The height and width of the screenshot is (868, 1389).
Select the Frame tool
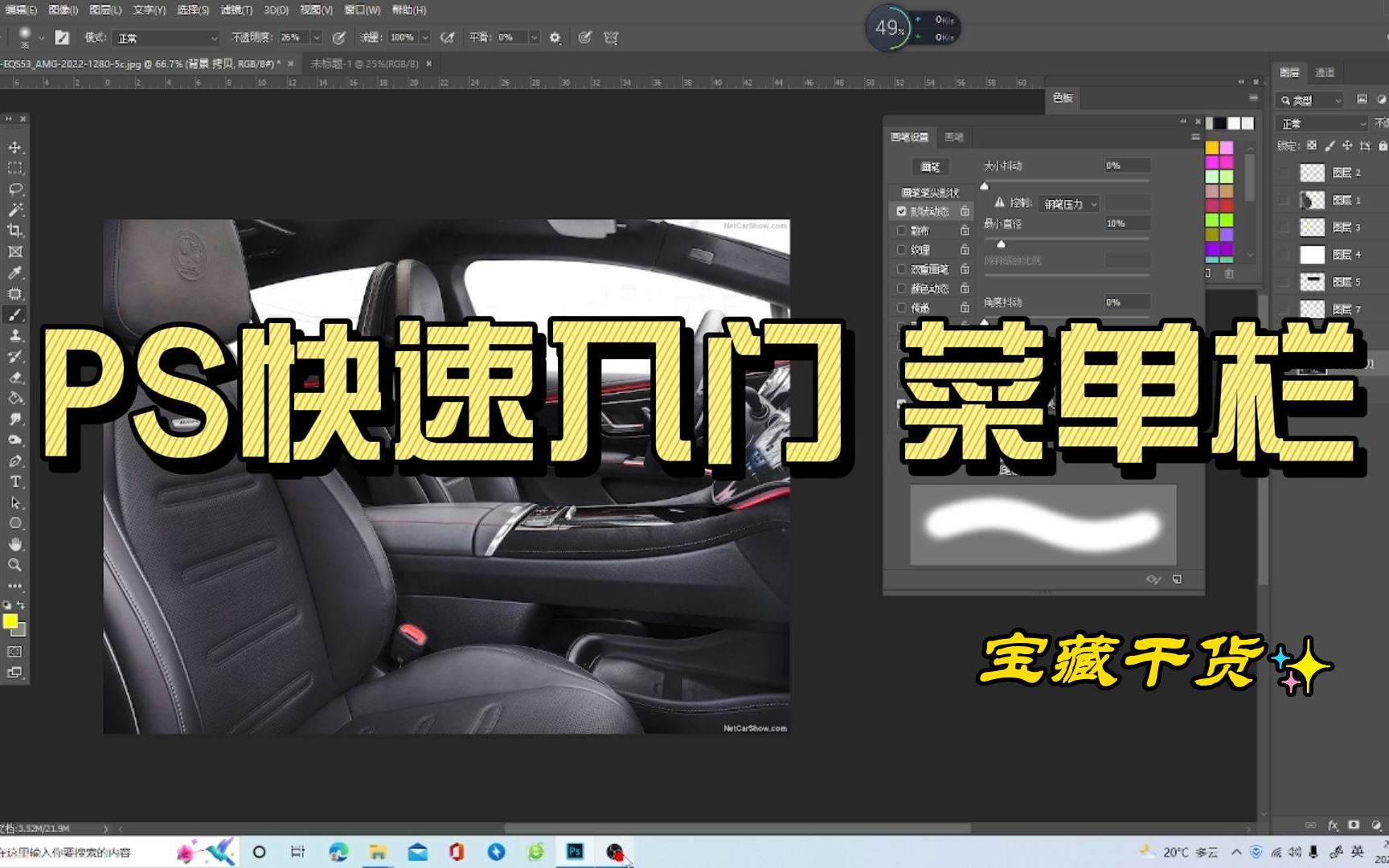(15, 252)
